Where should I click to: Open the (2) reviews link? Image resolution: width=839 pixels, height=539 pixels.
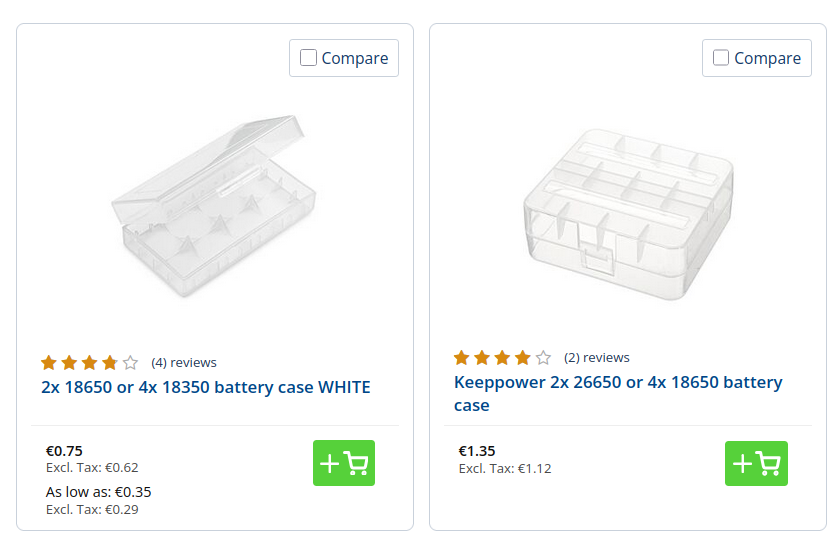[x=597, y=357]
